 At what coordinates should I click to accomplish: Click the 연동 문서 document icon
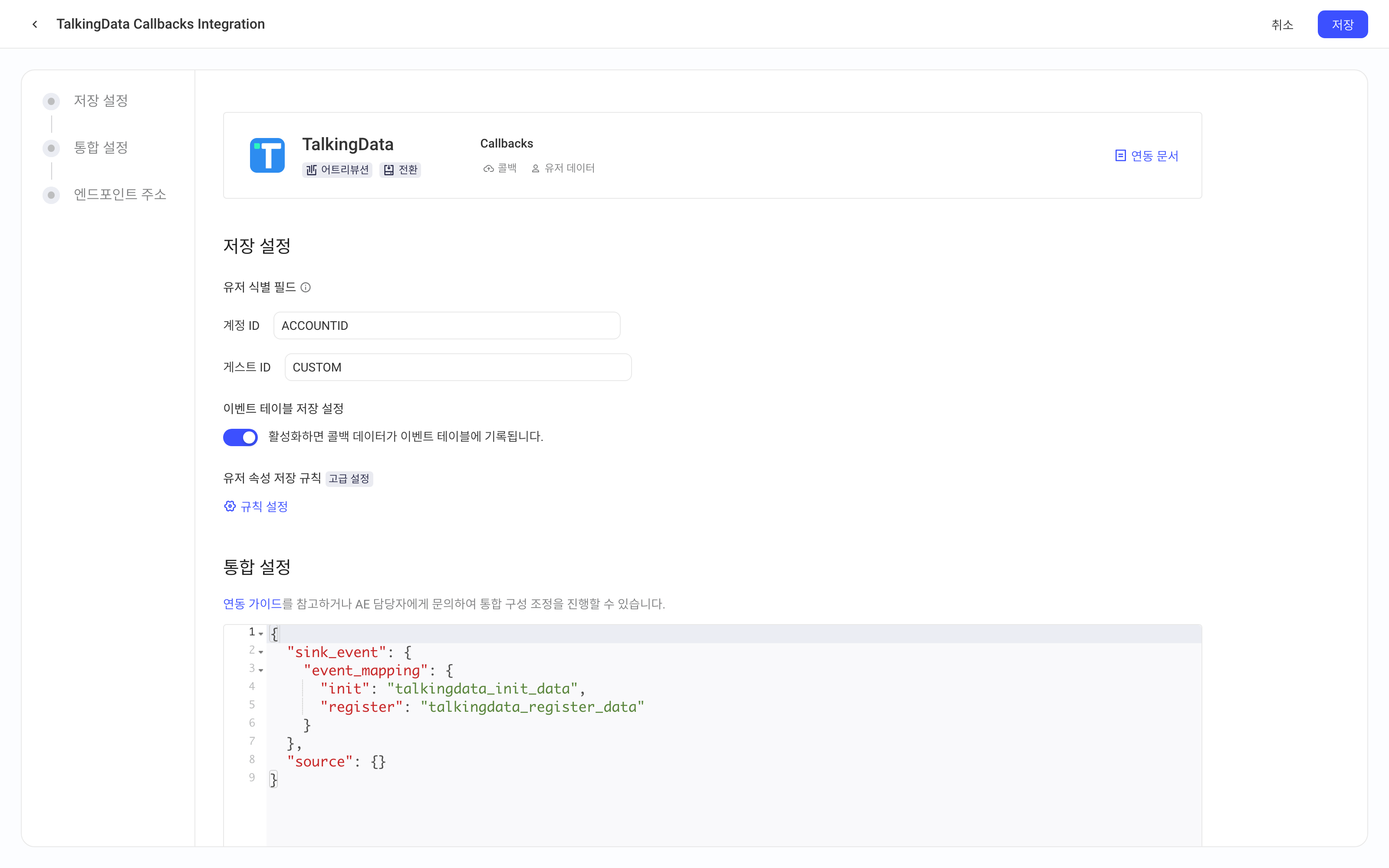(x=1120, y=155)
